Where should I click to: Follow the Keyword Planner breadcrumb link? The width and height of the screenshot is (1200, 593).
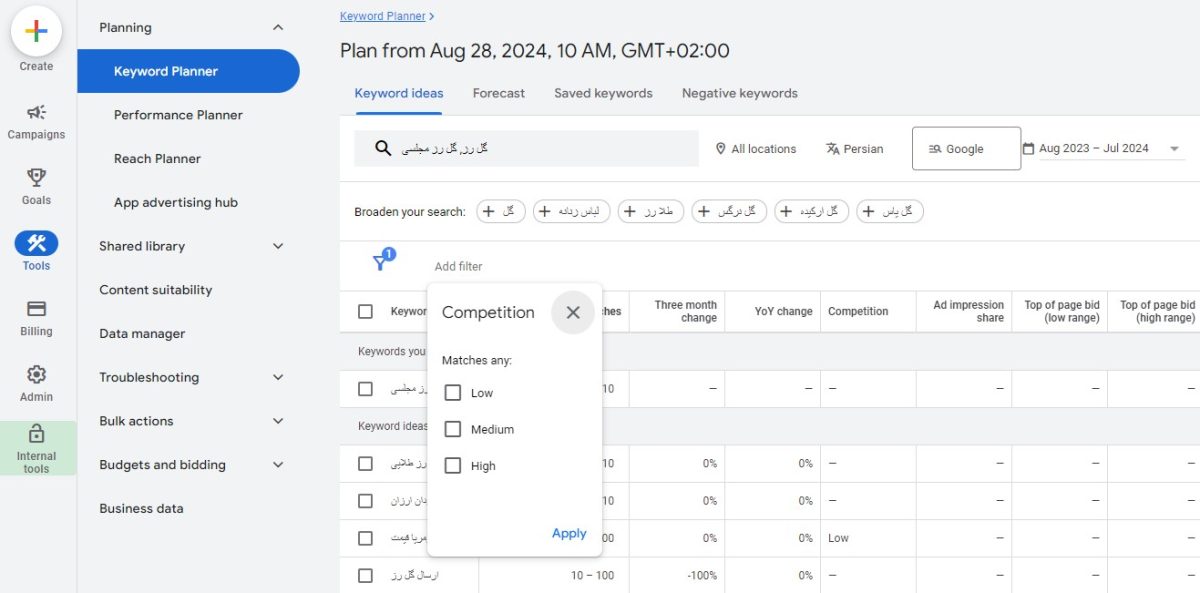382,16
